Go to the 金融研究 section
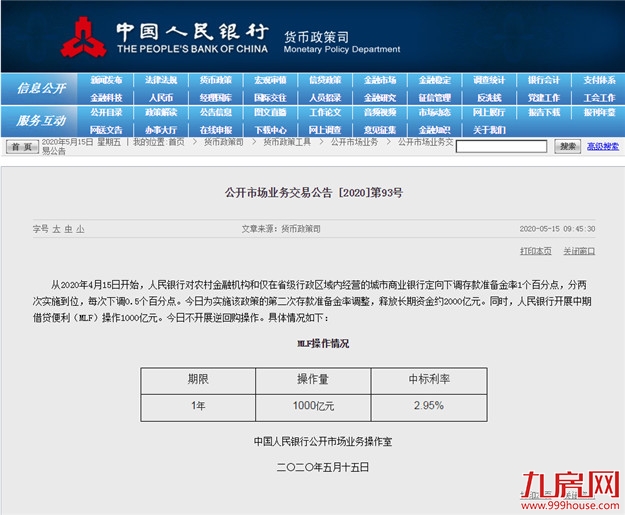 (x=380, y=98)
